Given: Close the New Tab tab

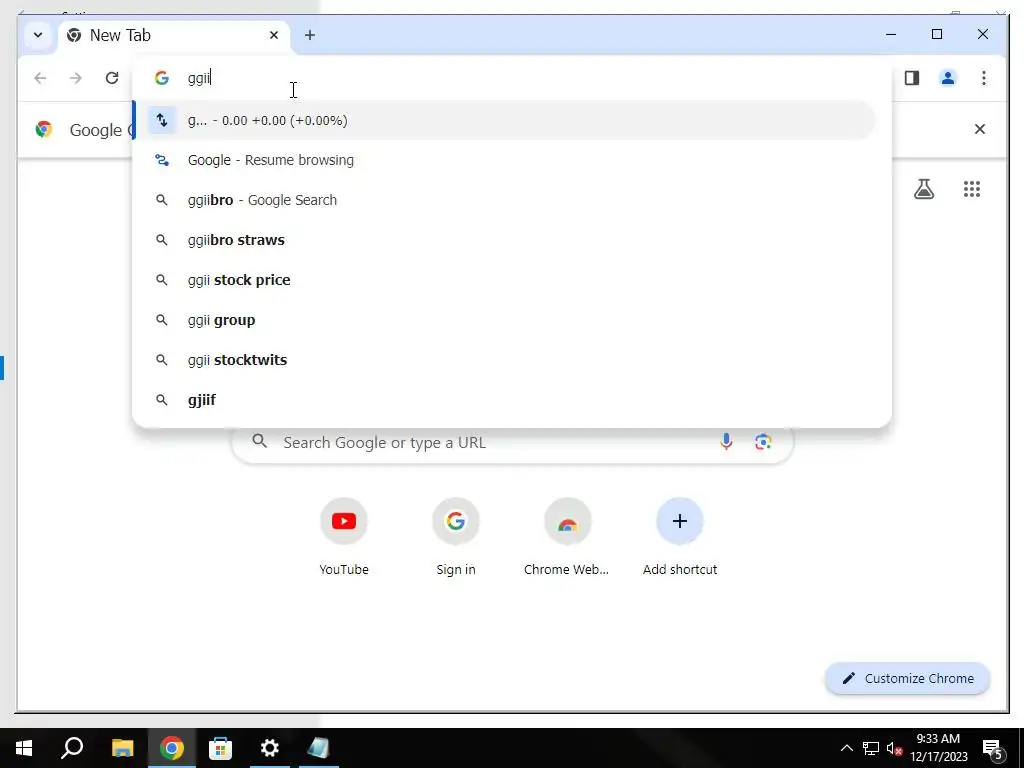Looking at the screenshot, I should tap(274, 35).
